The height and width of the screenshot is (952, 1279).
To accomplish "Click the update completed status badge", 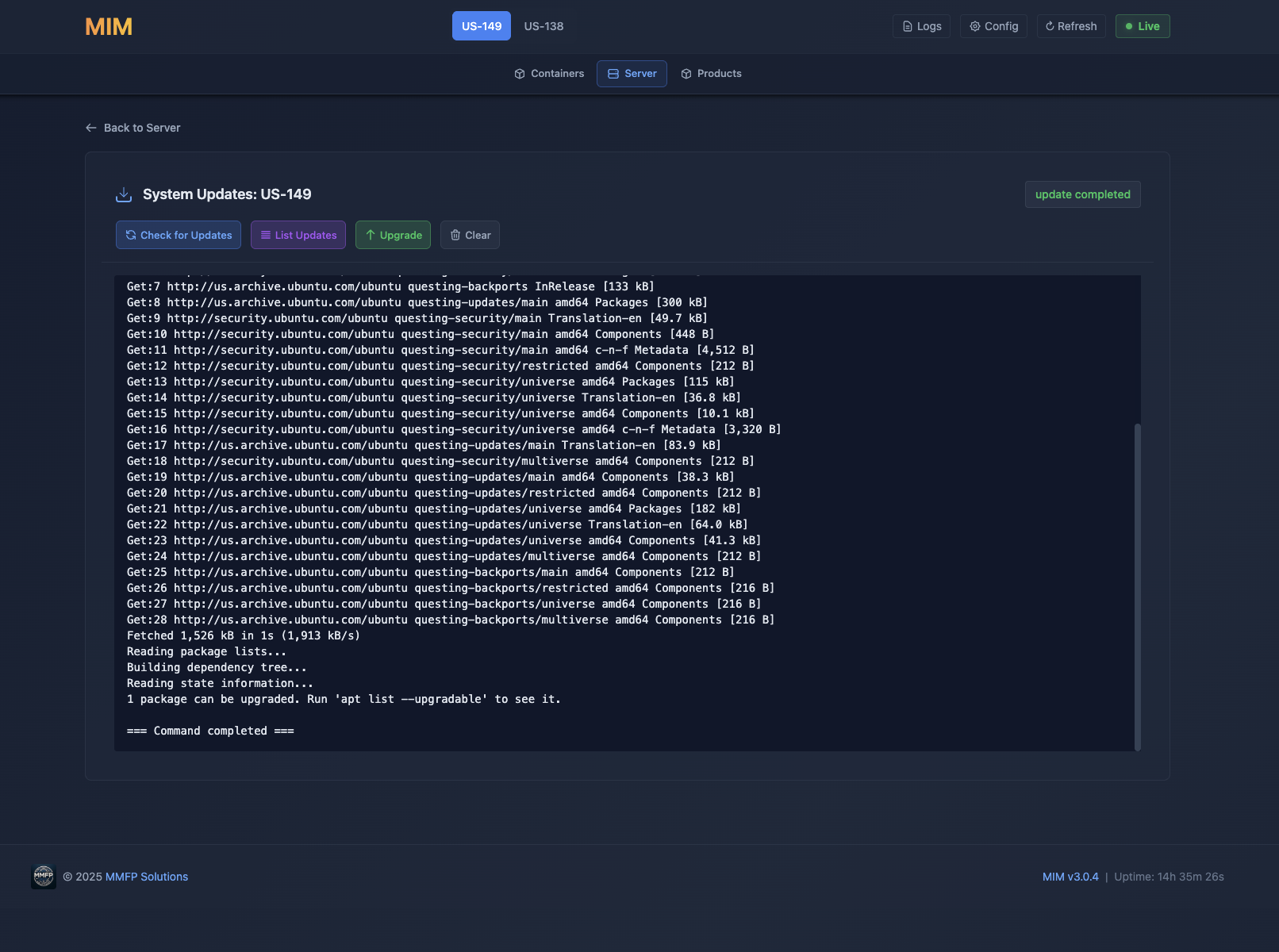I will pos(1082,194).
